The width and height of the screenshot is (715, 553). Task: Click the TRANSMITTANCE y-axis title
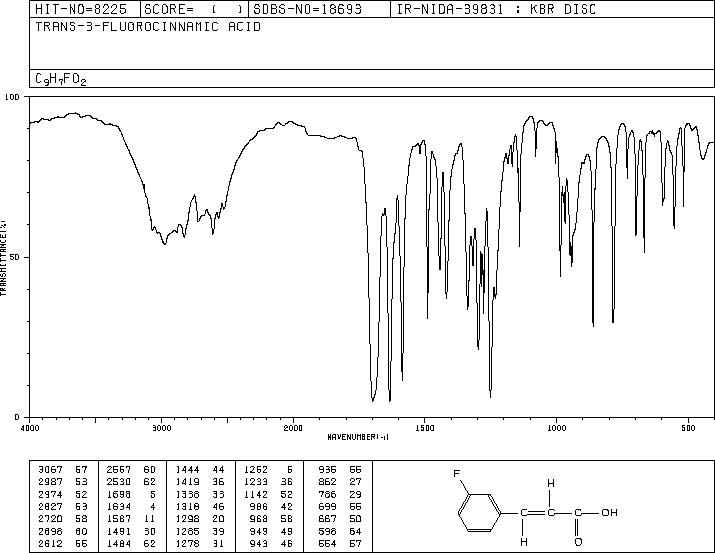(3, 258)
